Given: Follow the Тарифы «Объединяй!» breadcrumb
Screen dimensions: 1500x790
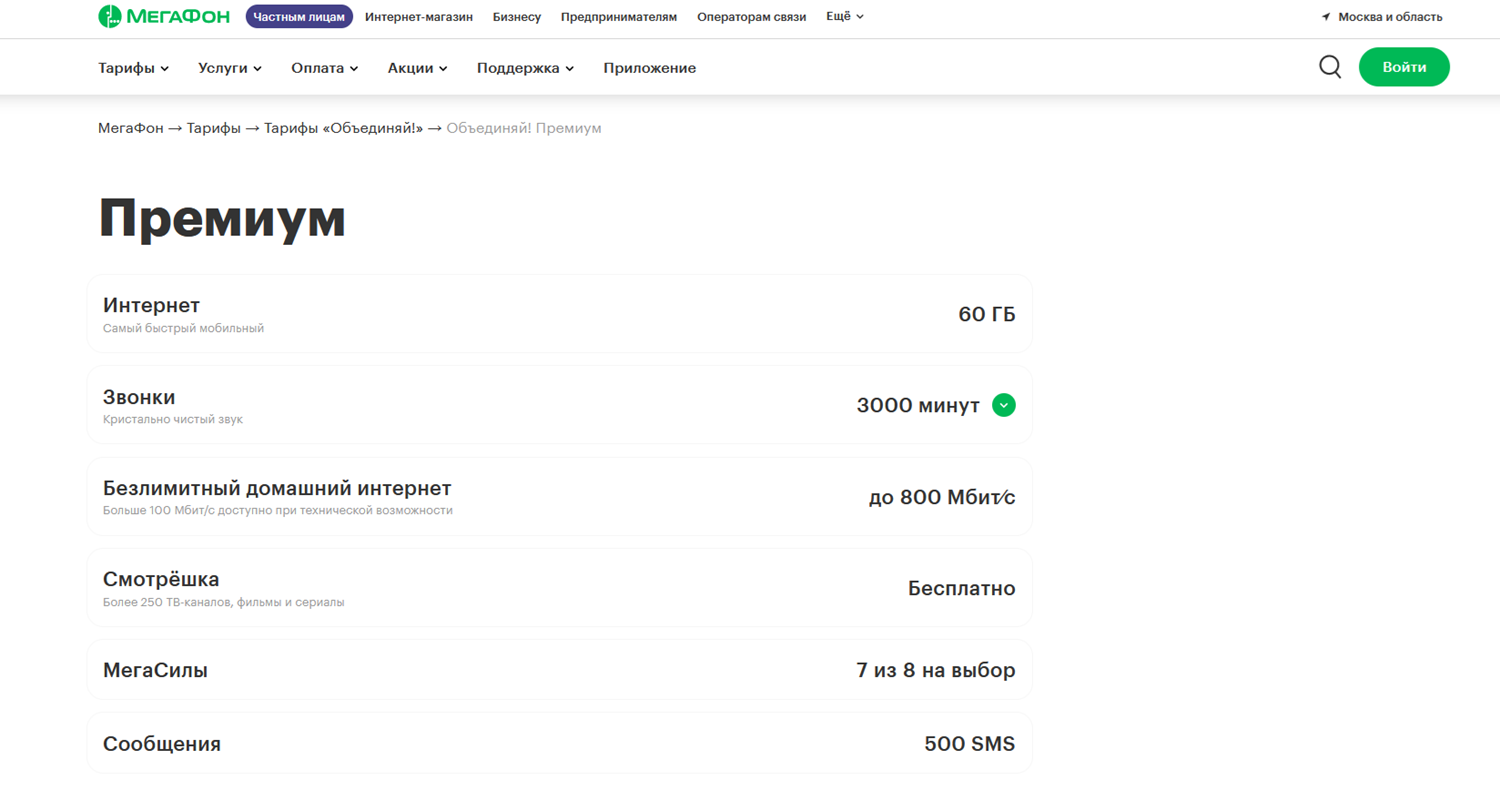Looking at the screenshot, I should (x=344, y=128).
